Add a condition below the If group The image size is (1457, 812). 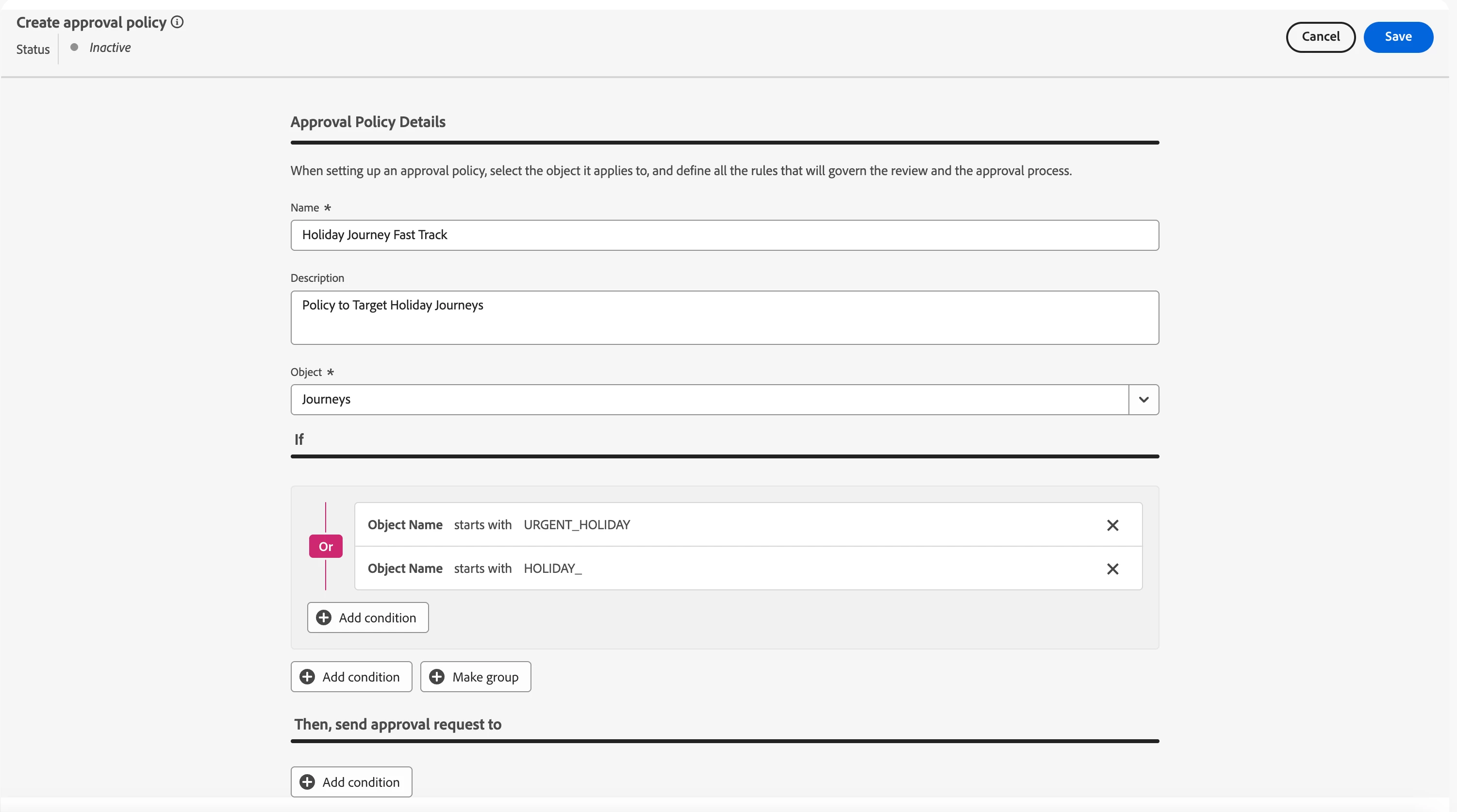(351, 677)
